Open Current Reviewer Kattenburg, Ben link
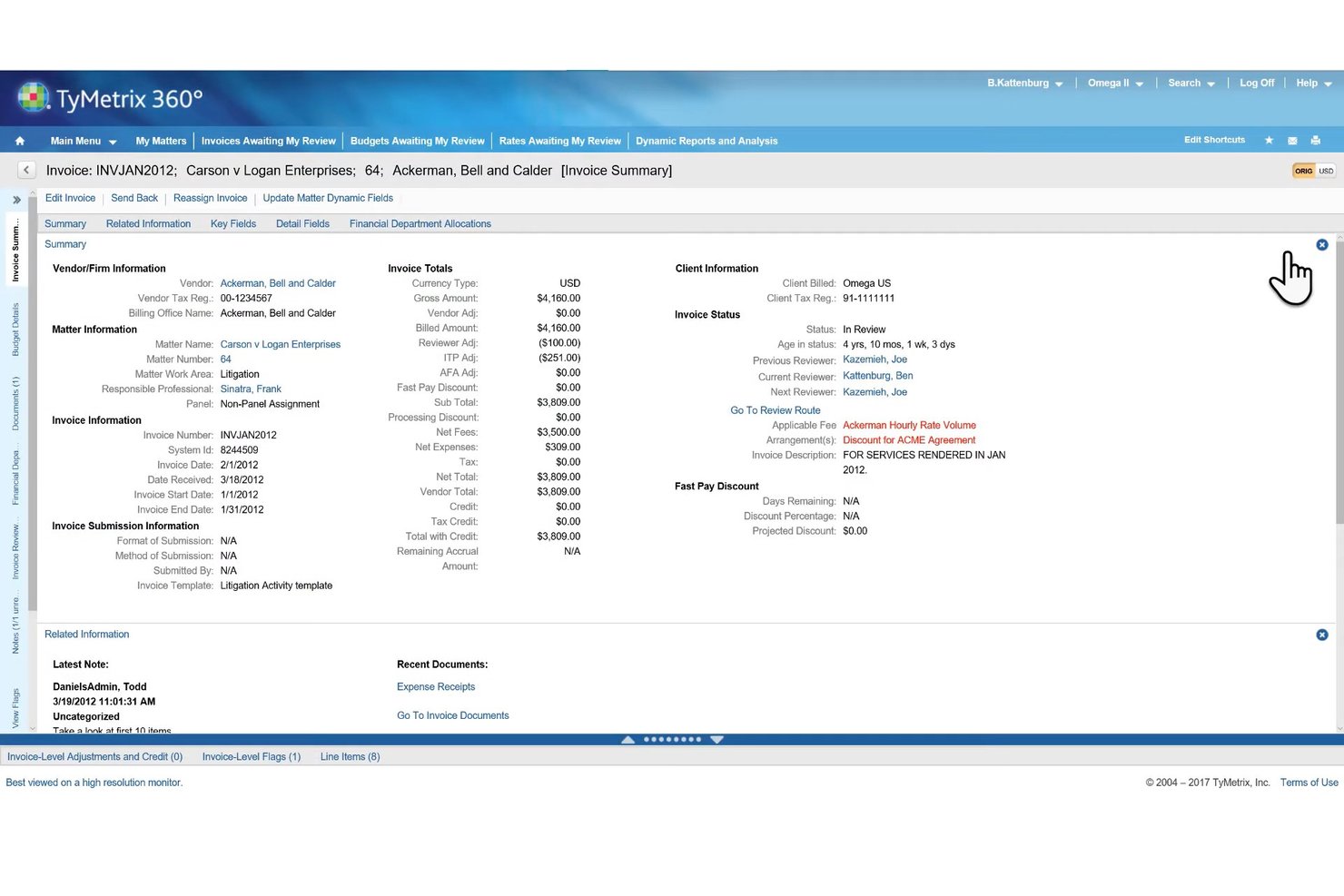 click(878, 376)
